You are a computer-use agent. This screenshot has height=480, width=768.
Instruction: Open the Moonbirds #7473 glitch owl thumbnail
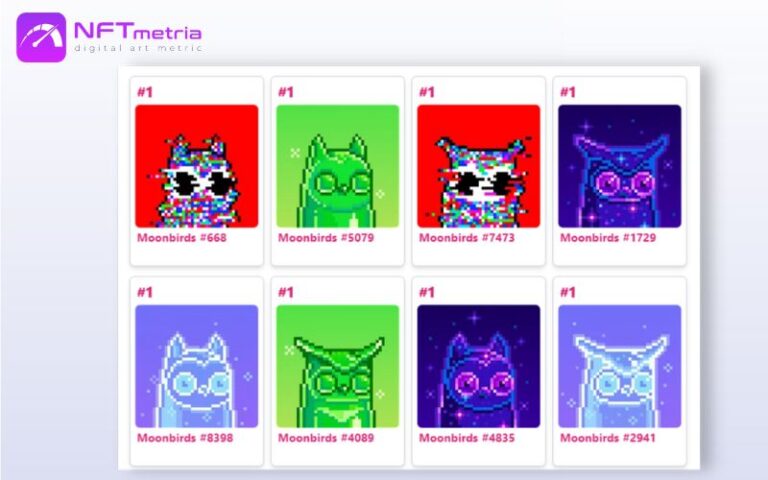(x=479, y=166)
